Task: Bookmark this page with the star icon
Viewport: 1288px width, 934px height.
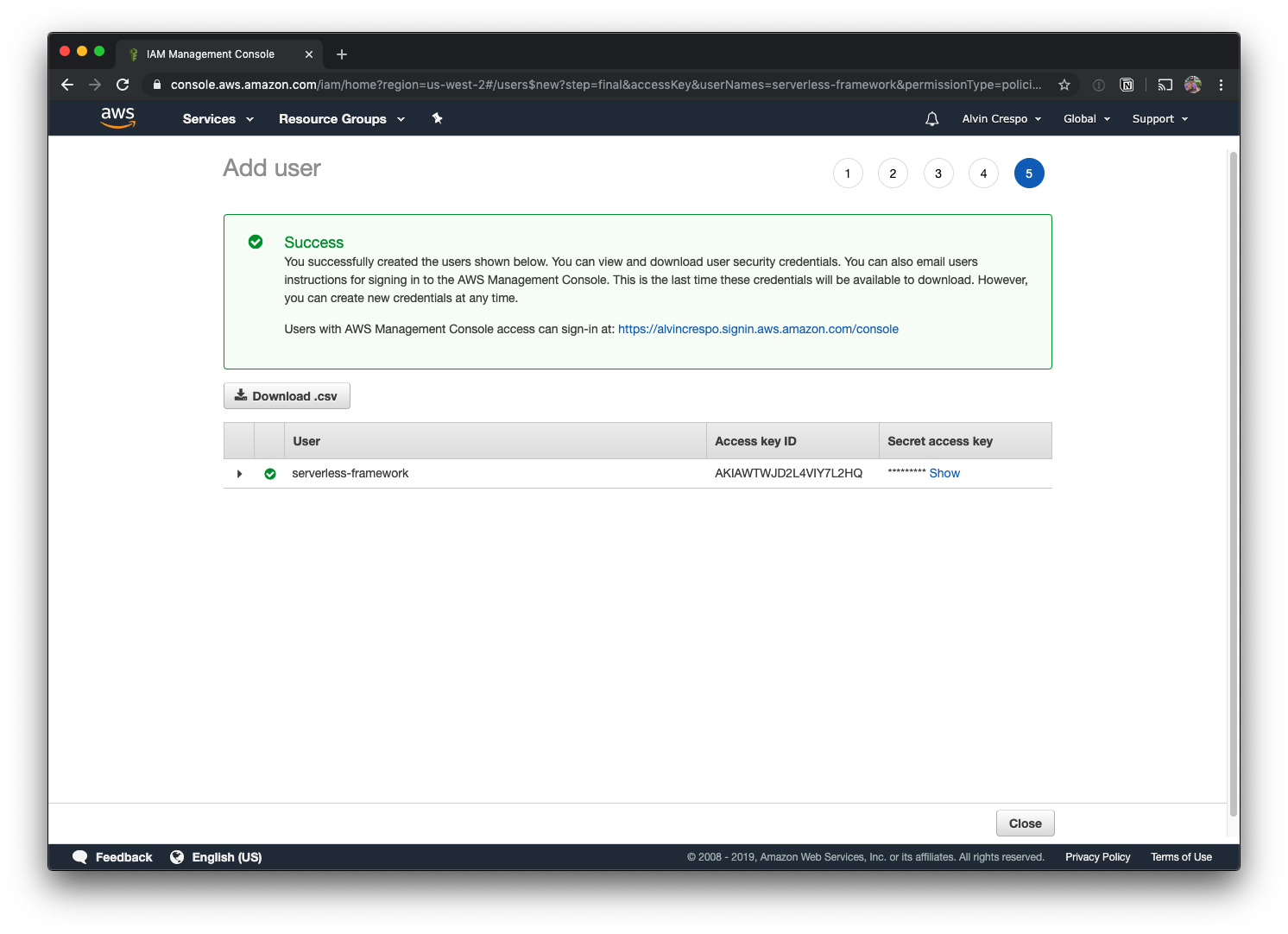Action: (x=1064, y=85)
